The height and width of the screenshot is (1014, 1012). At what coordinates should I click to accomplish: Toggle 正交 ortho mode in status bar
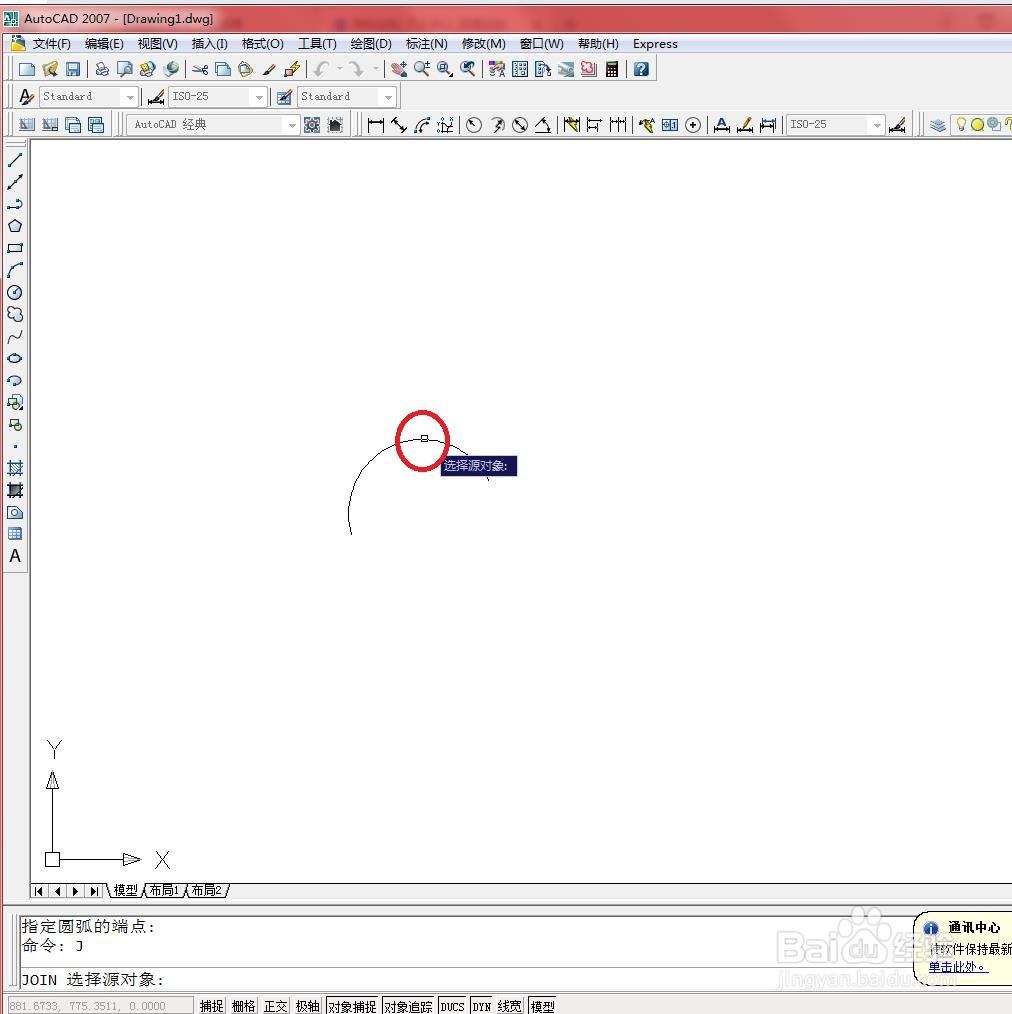tap(275, 1006)
